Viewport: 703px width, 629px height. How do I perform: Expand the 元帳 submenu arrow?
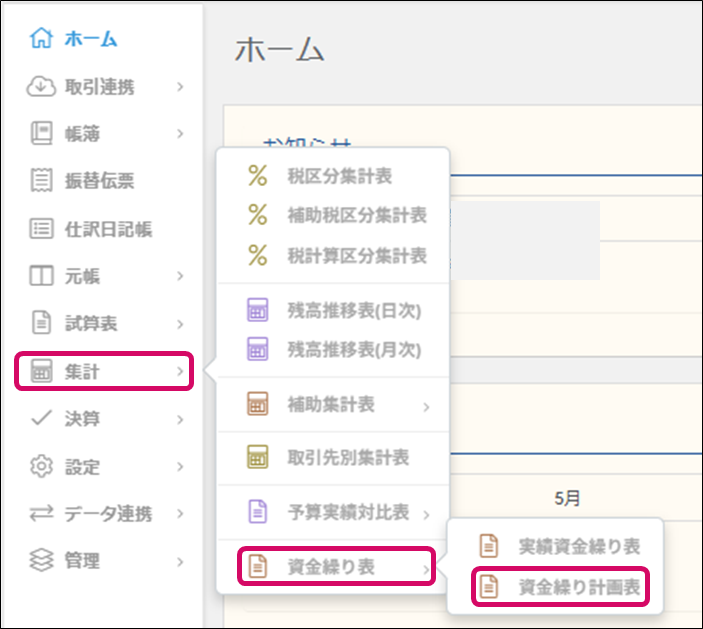(180, 276)
